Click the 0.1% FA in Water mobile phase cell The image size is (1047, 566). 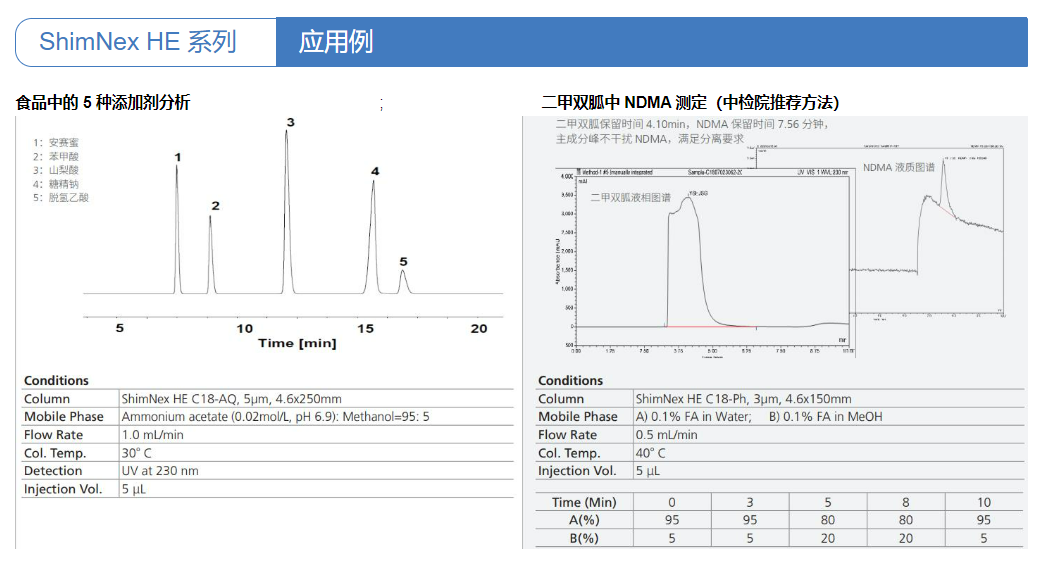coord(692,417)
